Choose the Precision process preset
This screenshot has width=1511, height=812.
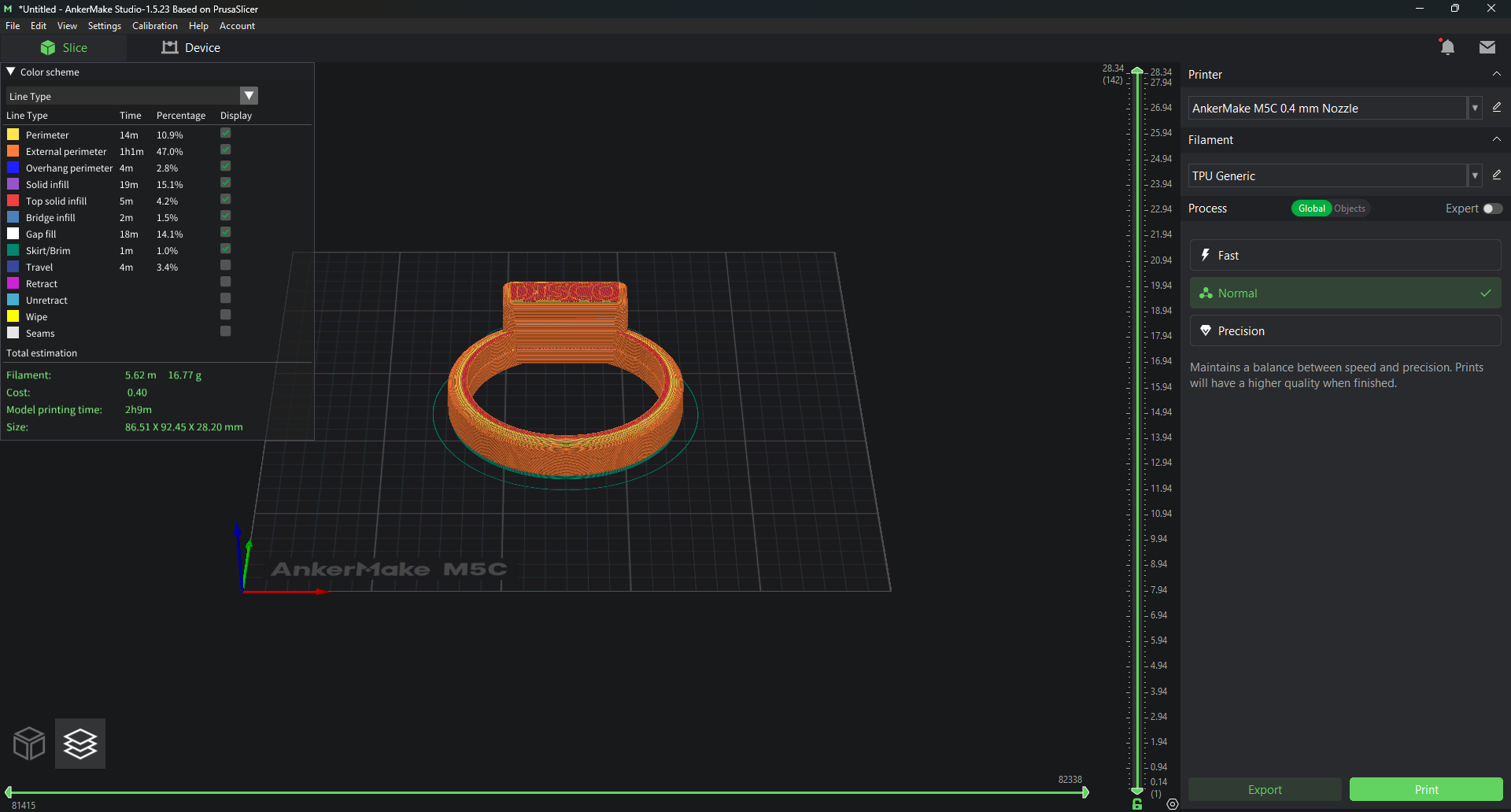[x=1345, y=330]
